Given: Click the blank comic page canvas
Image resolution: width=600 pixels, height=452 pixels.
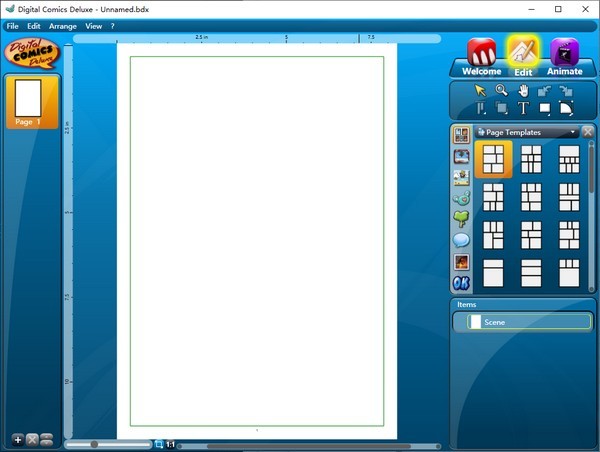Looking at the screenshot, I should (x=257, y=241).
